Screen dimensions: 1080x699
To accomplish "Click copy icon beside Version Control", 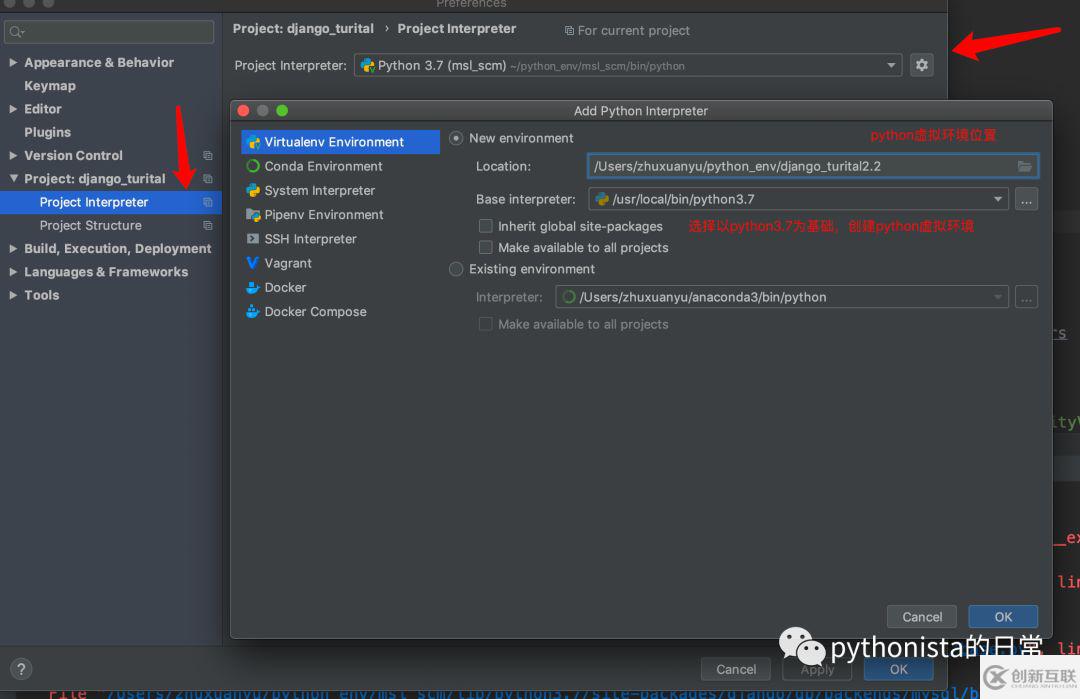I will point(207,156).
